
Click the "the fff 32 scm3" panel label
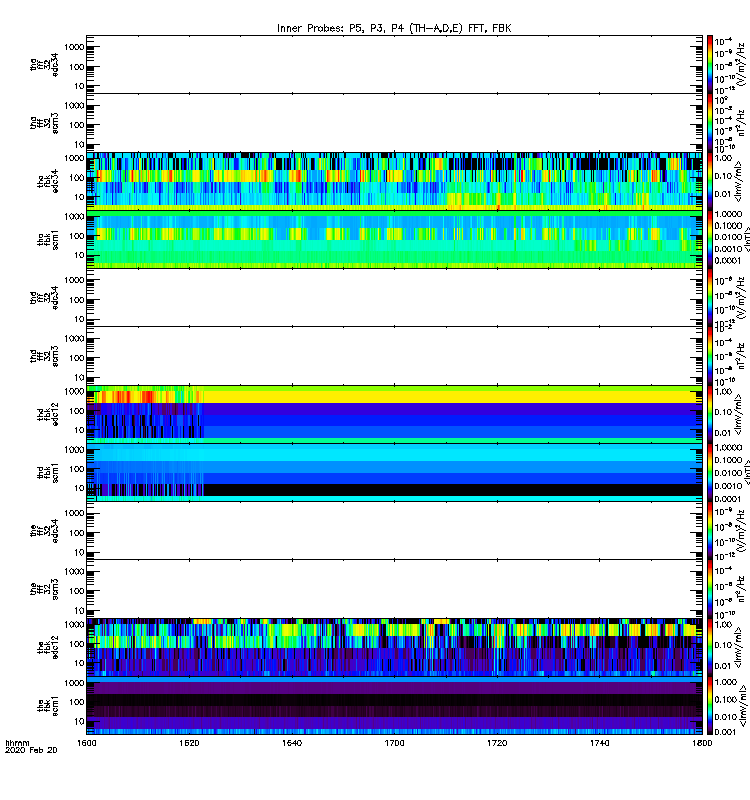tap(44, 589)
